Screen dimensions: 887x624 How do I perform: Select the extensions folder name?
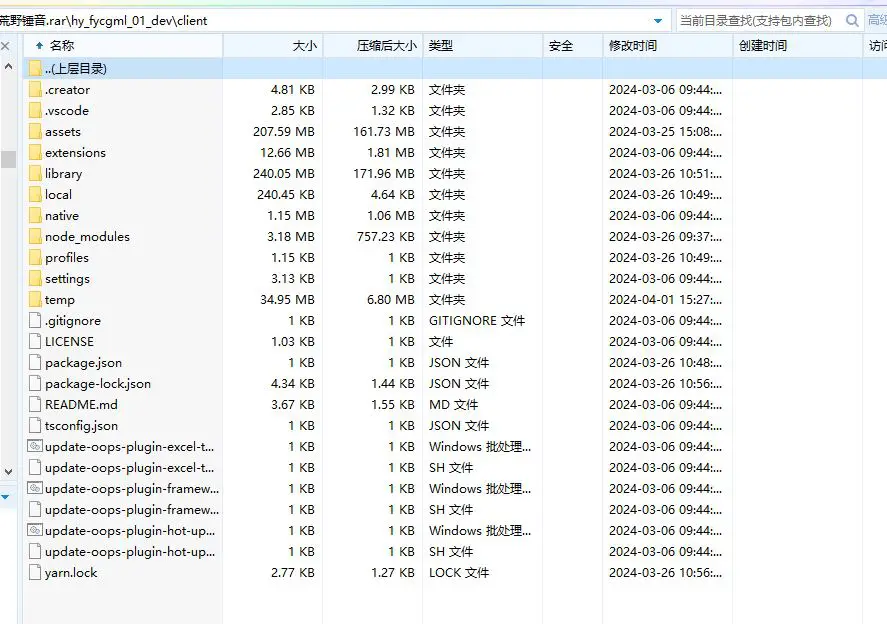pos(75,153)
